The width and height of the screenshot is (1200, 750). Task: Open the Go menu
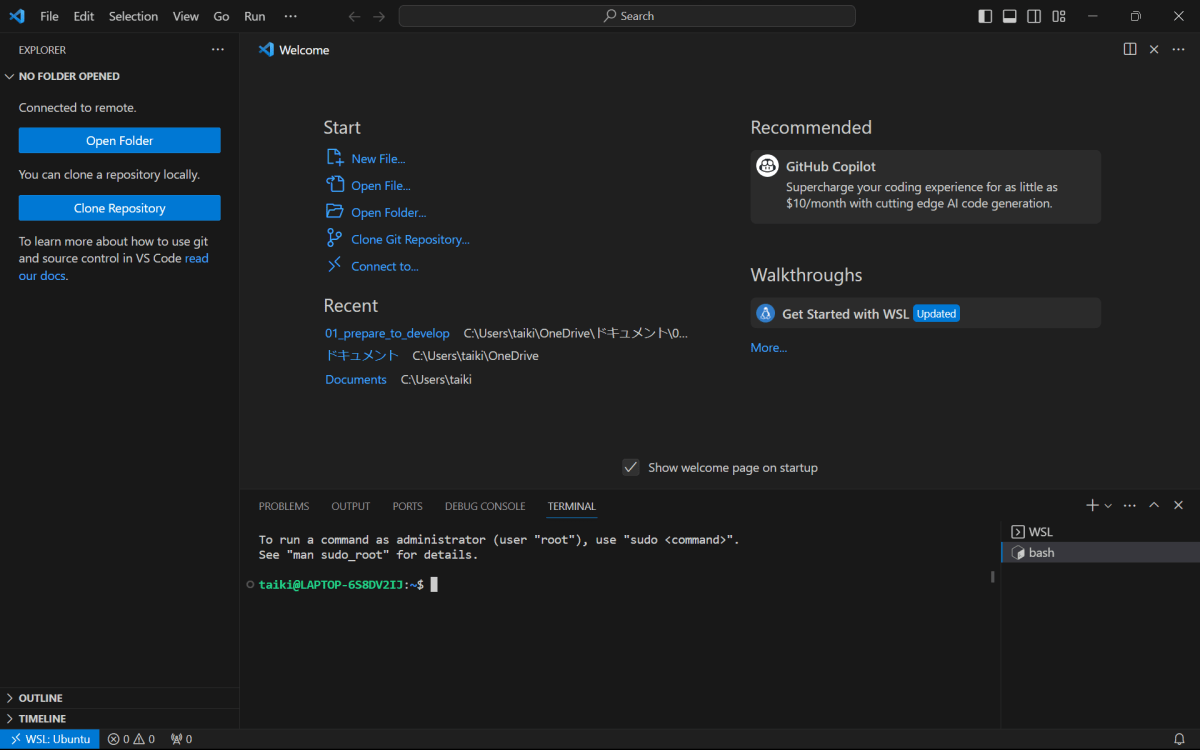[x=221, y=16]
